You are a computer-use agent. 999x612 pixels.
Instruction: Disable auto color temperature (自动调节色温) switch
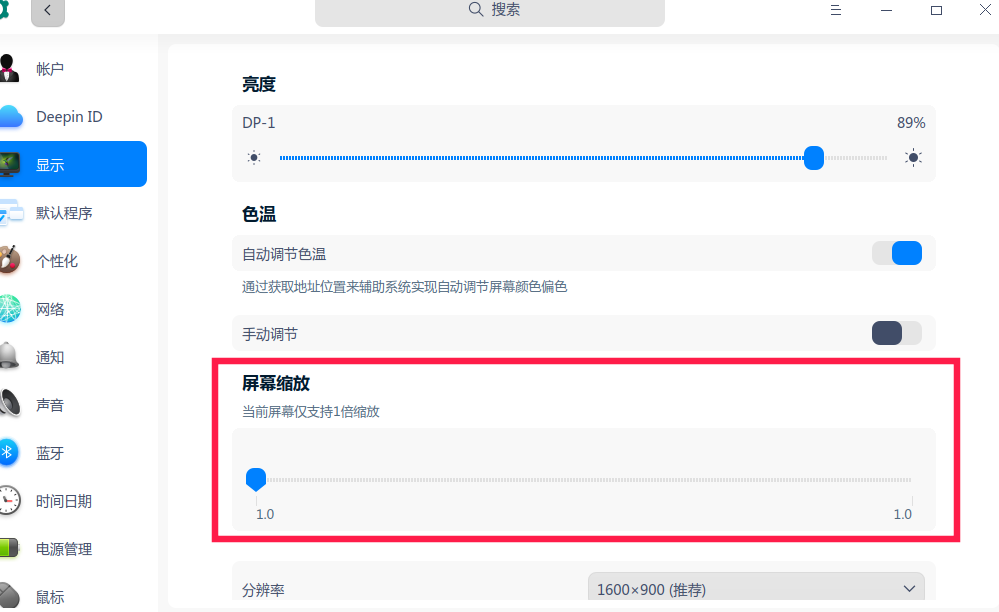(x=896, y=253)
